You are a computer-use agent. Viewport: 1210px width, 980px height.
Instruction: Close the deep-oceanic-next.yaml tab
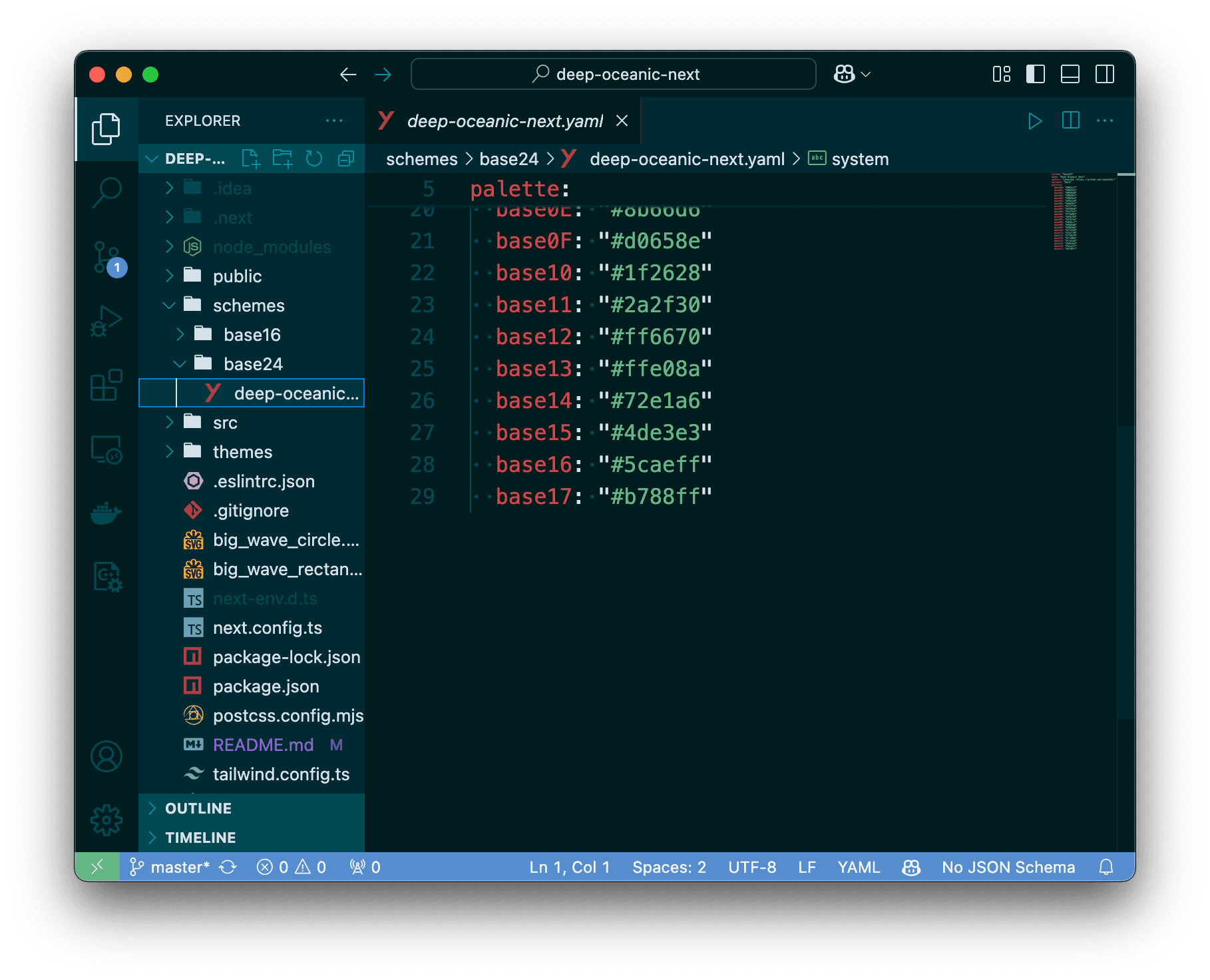point(622,121)
